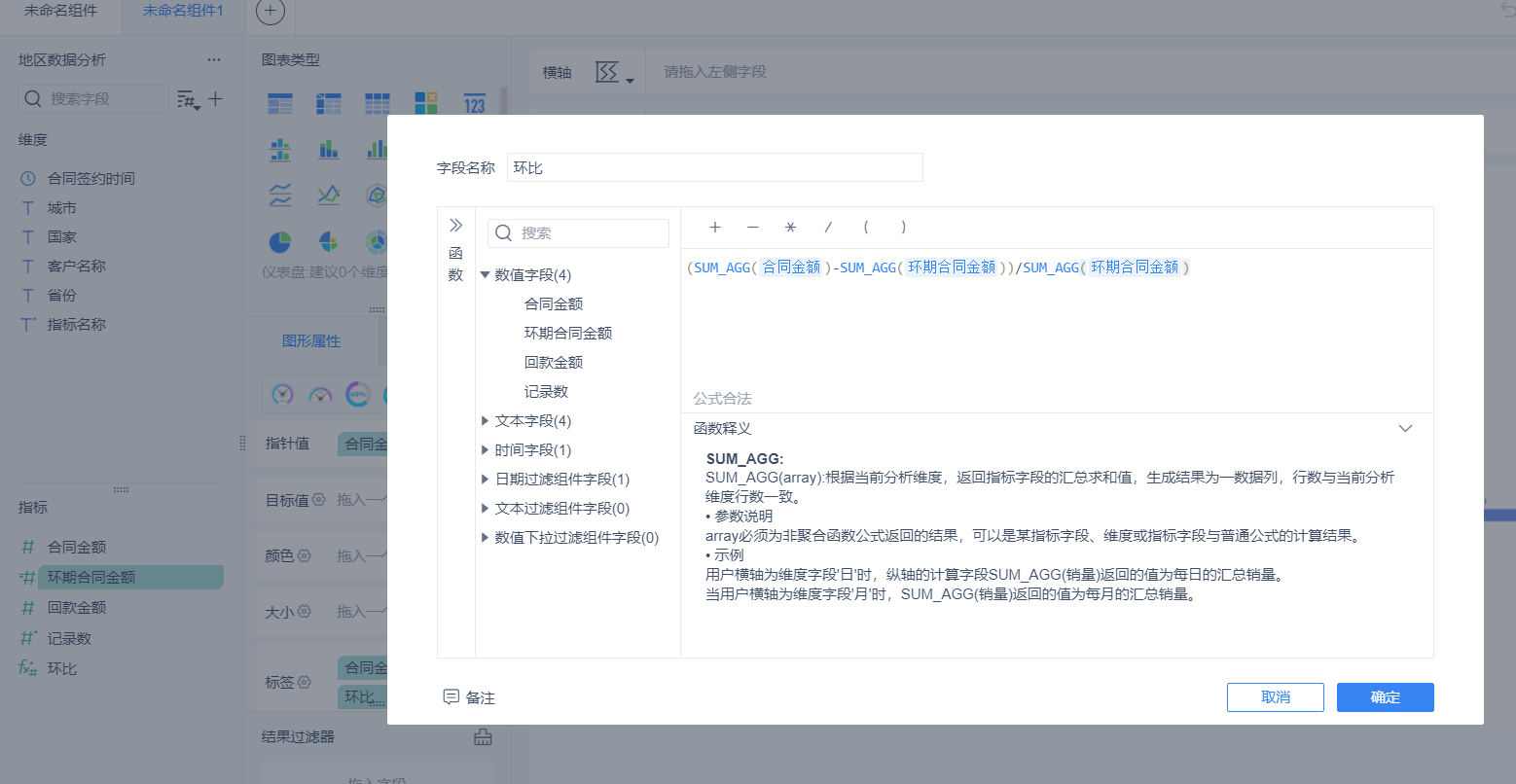Open the 横轴 axis type dropdown
1516x784 pixels.
click(x=614, y=73)
